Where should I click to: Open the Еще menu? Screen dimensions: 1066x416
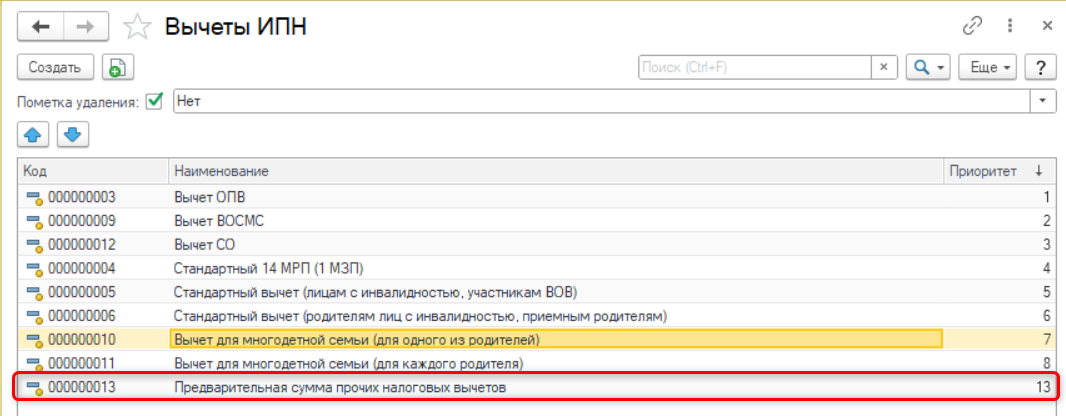click(987, 67)
